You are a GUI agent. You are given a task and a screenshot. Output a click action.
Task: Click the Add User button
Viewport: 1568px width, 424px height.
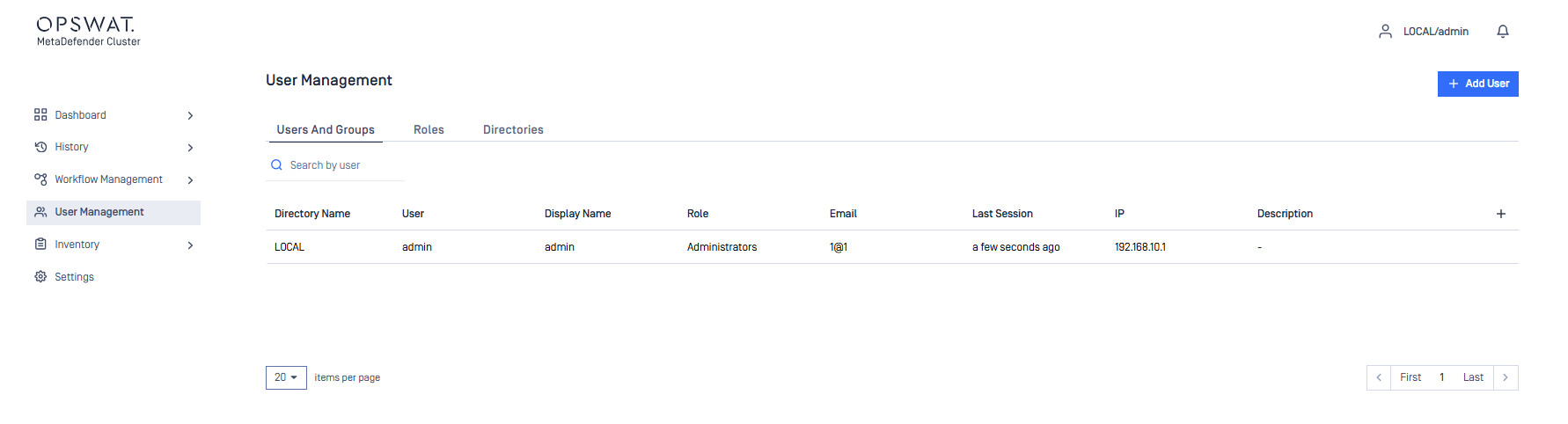pos(1477,84)
